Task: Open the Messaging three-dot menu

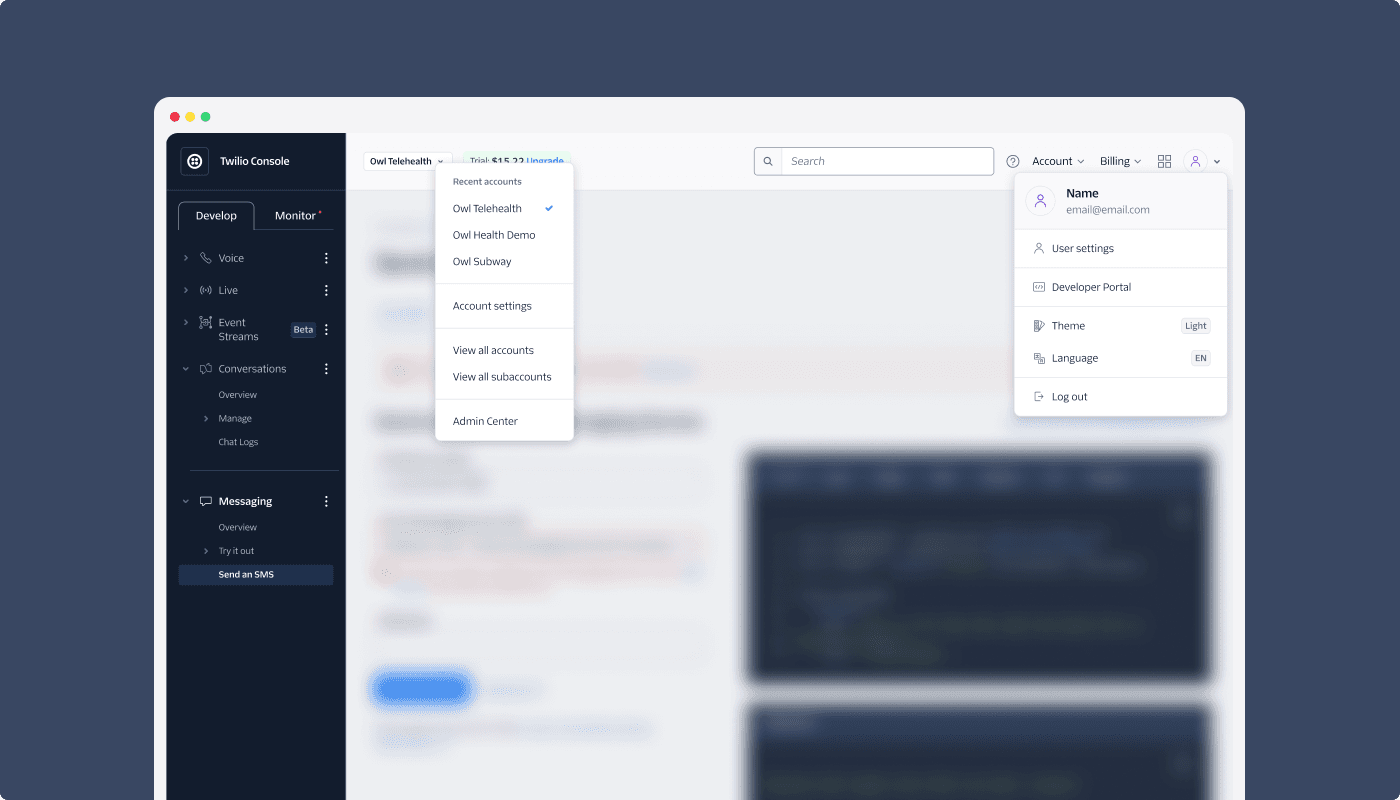Action: point(326,501)
